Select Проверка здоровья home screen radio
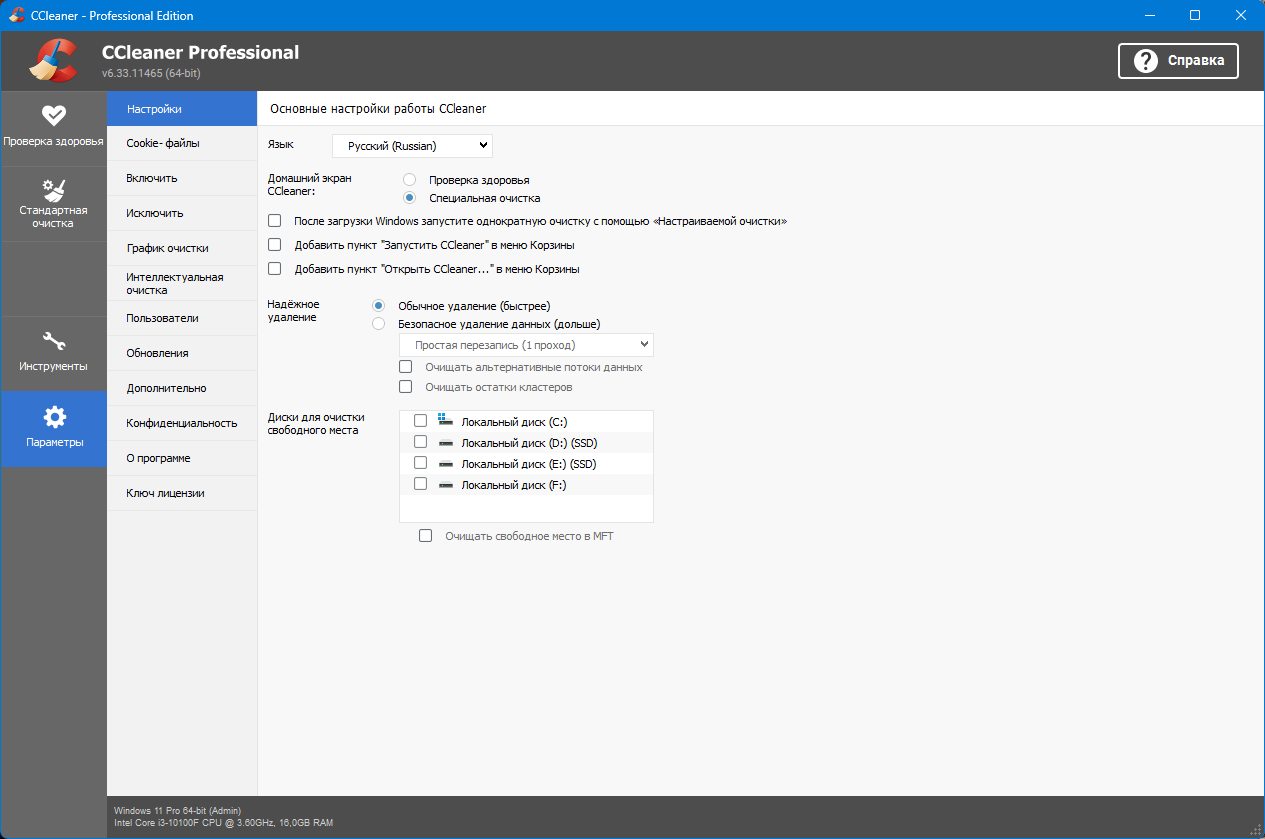This screenshot has height=839, width=1265. point(409,180)
